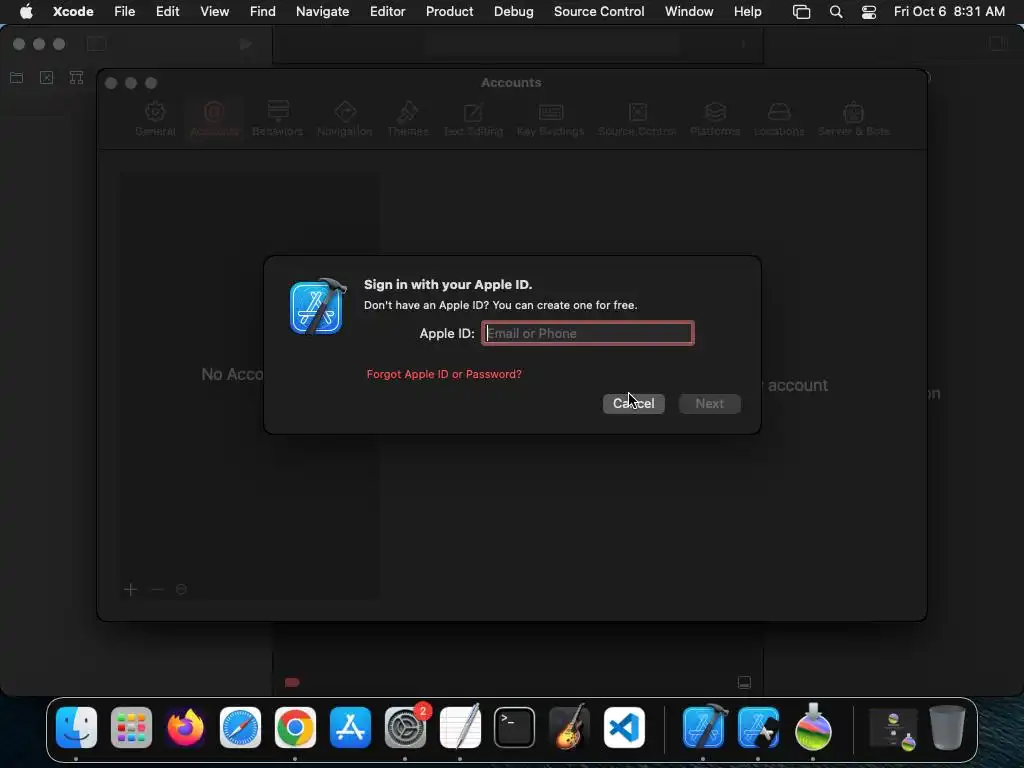Click the red tag in the filter bar
The width and height of the screenshot is (1024, 768).
[292, 682]
